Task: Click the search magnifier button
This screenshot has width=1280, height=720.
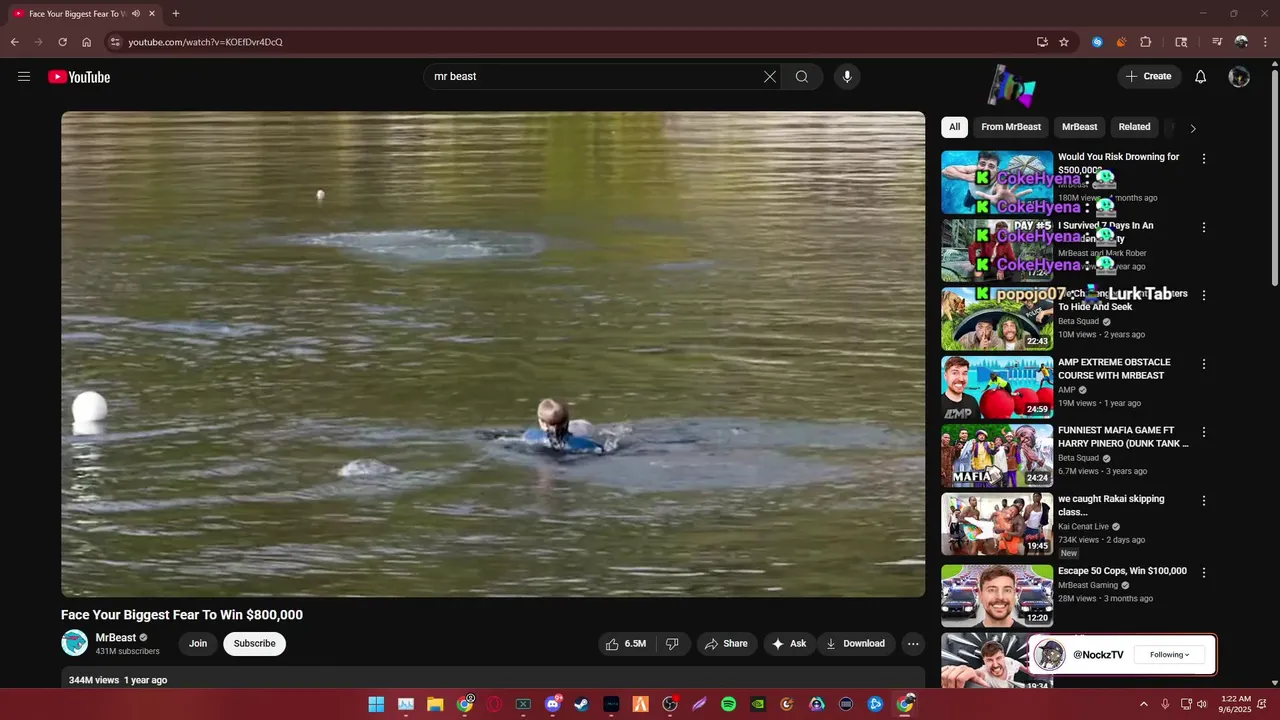Action: tap(802, 77)
